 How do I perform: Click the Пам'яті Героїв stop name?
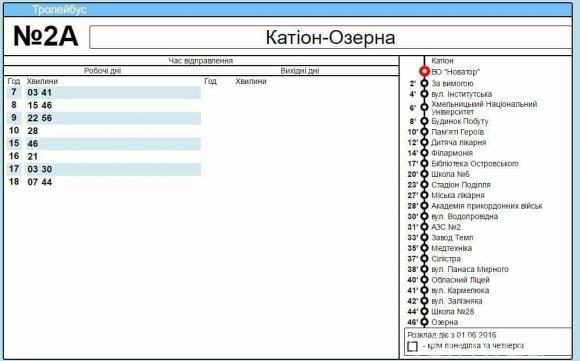click(457, 132)
